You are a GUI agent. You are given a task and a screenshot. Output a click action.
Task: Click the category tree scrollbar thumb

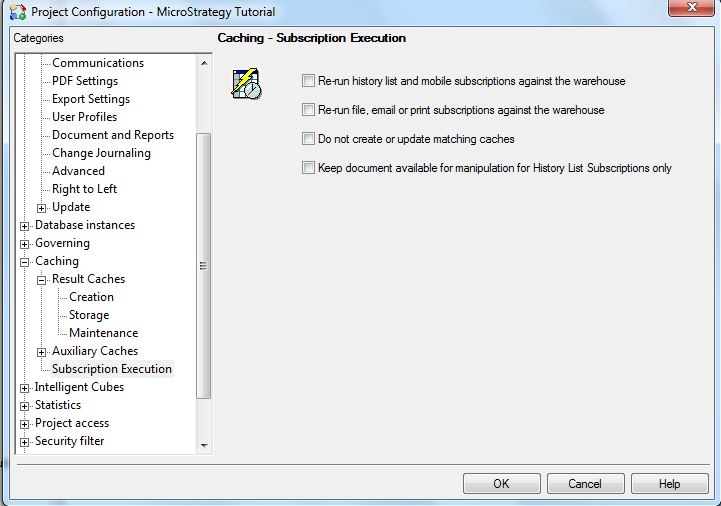click(x=203, y=265)
